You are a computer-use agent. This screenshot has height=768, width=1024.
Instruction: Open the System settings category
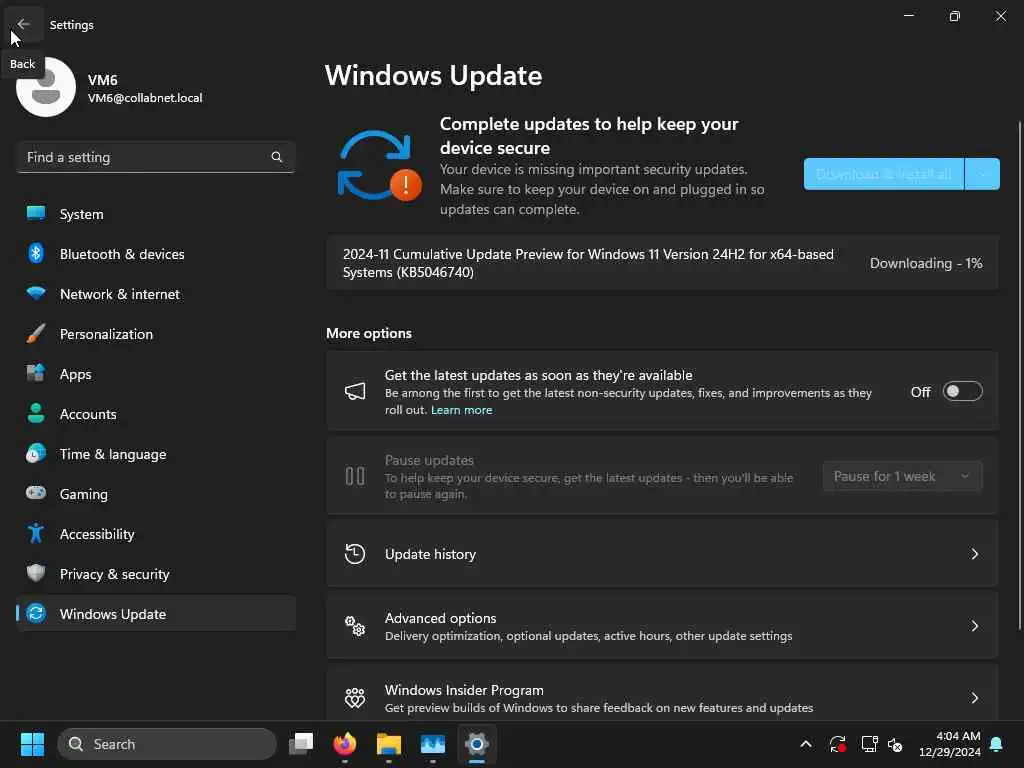click(x=155, y=214)
